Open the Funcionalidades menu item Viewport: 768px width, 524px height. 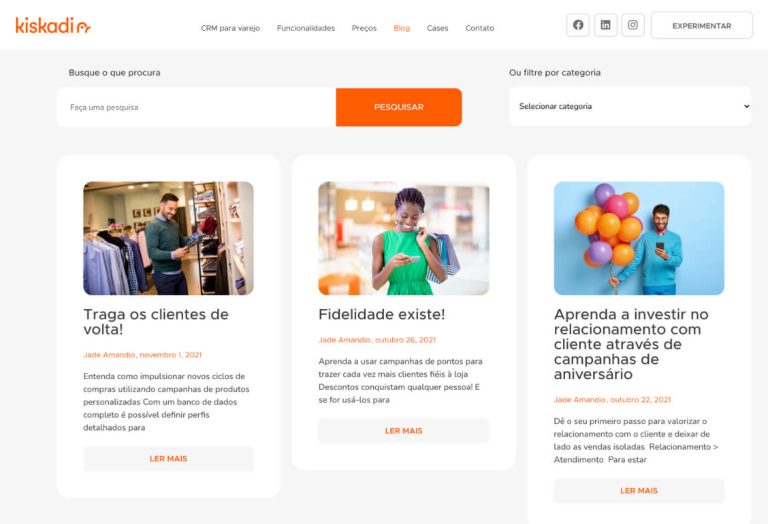(x=306, y=28)
